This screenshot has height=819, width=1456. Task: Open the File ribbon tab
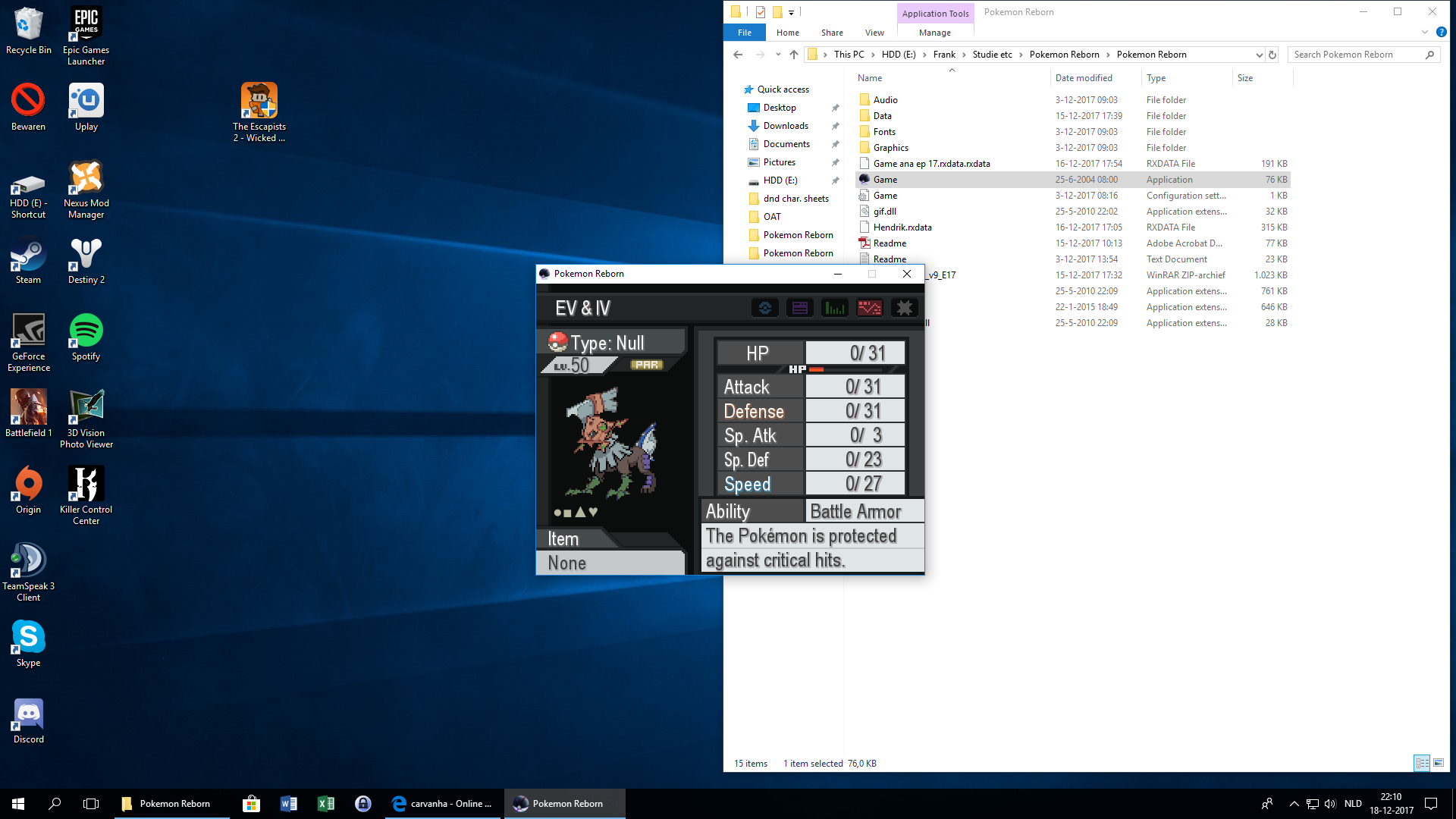point(745,33)
